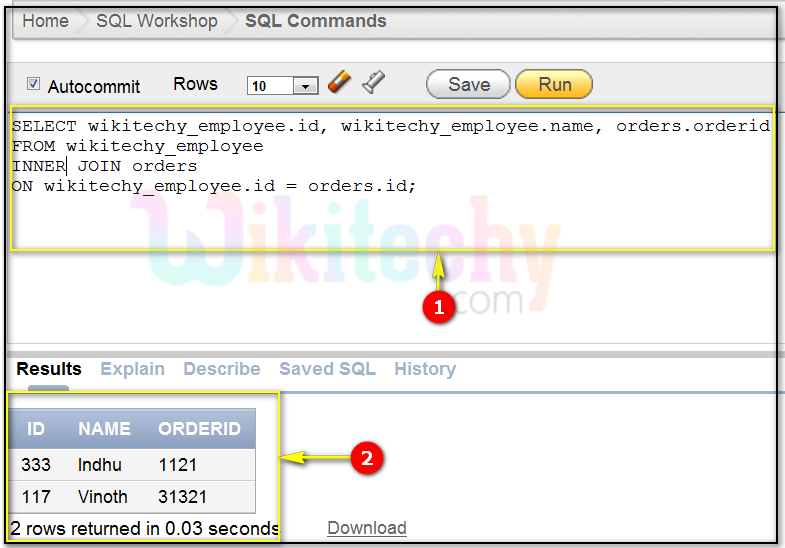Open the Saved SQL tab
This screenshot has width=785, height=548.
(x=327, y=369)
